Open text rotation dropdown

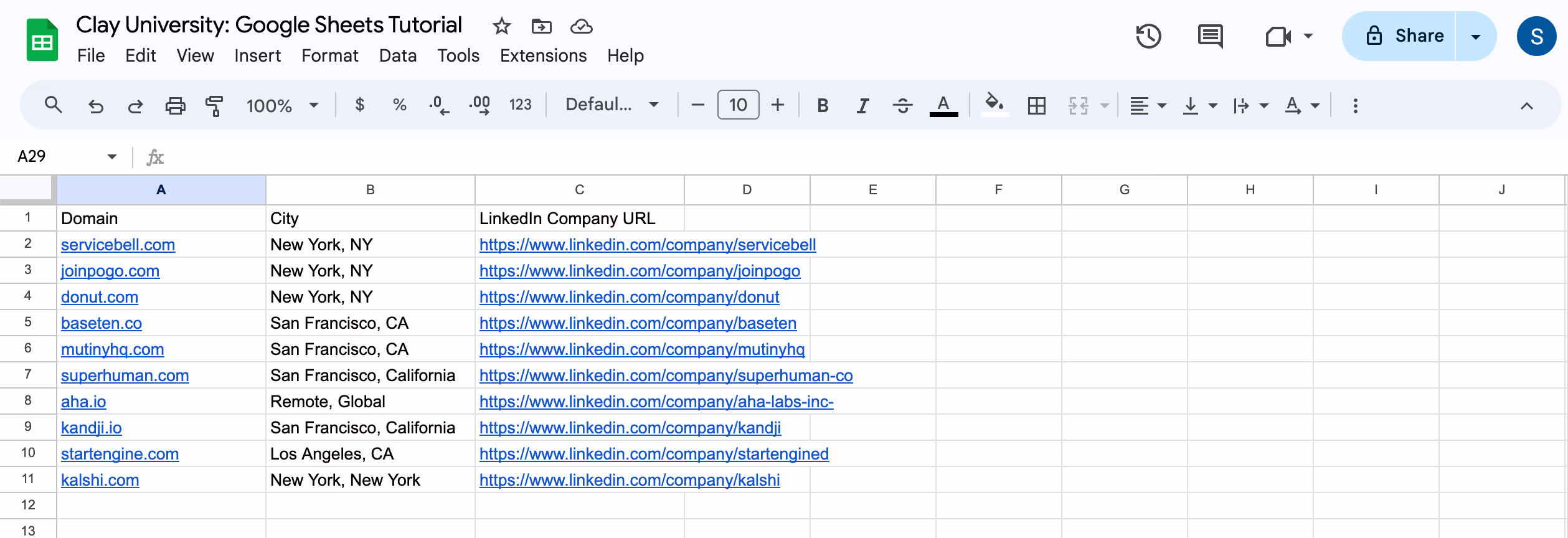pyautogui.click(x=1302, y=105)
